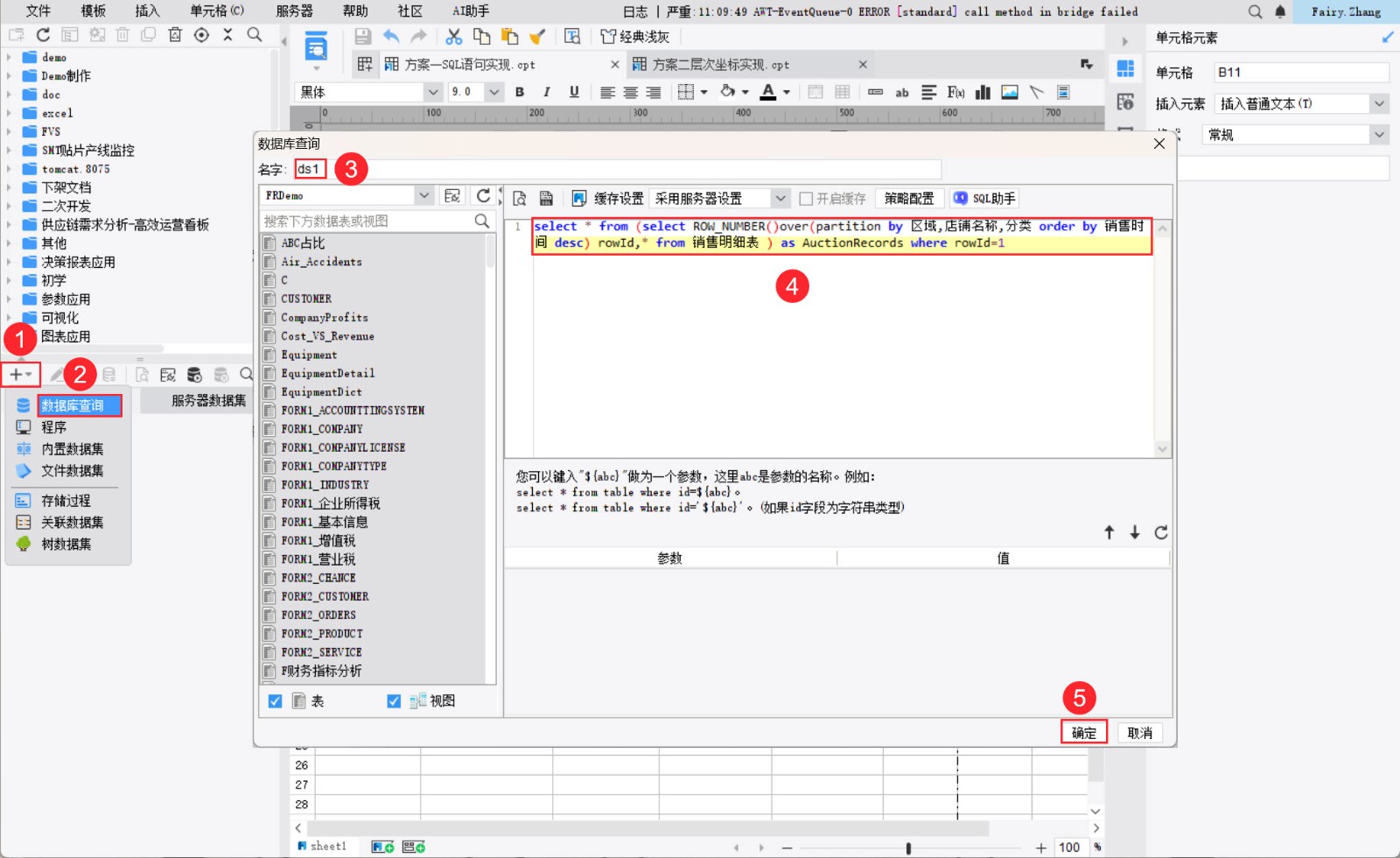The image size is (1400, 858).
Task: Insert a chart element
Action: tap(983, 92)
